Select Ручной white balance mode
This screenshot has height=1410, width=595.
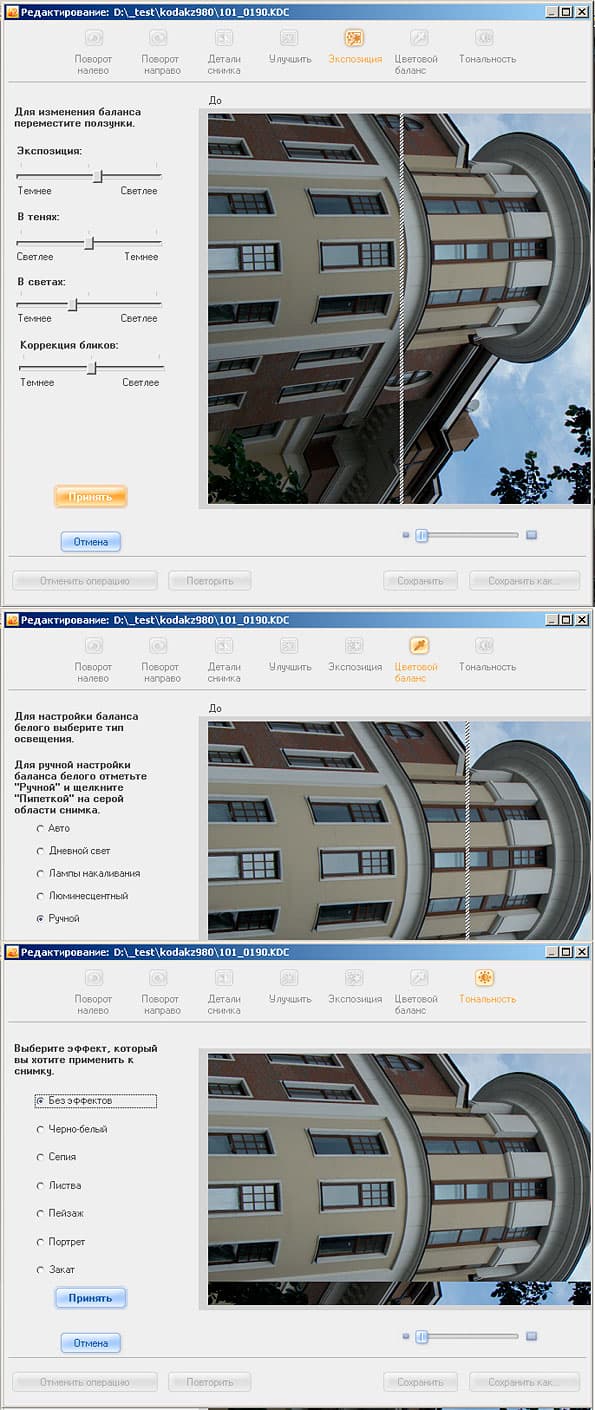pyautogui.click(x=40, y=918)
